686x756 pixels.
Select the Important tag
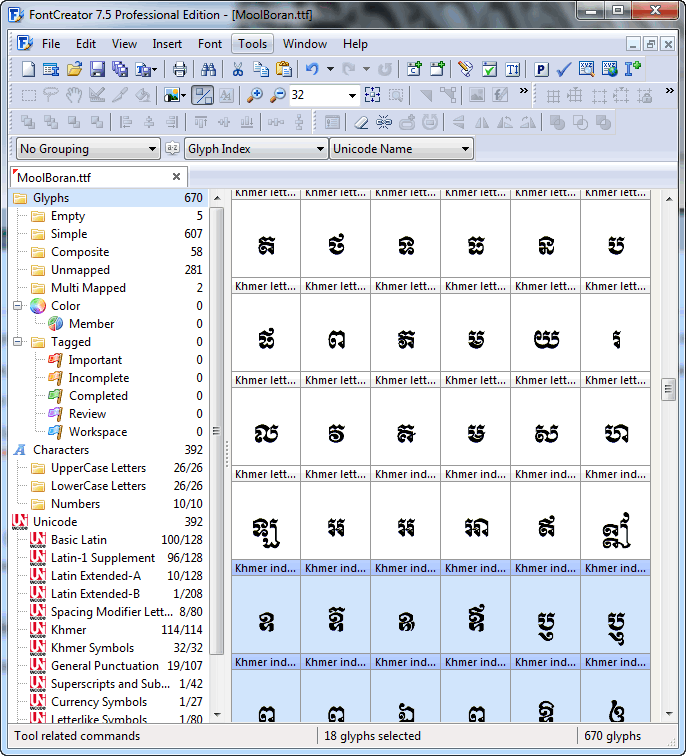point(95,360)
